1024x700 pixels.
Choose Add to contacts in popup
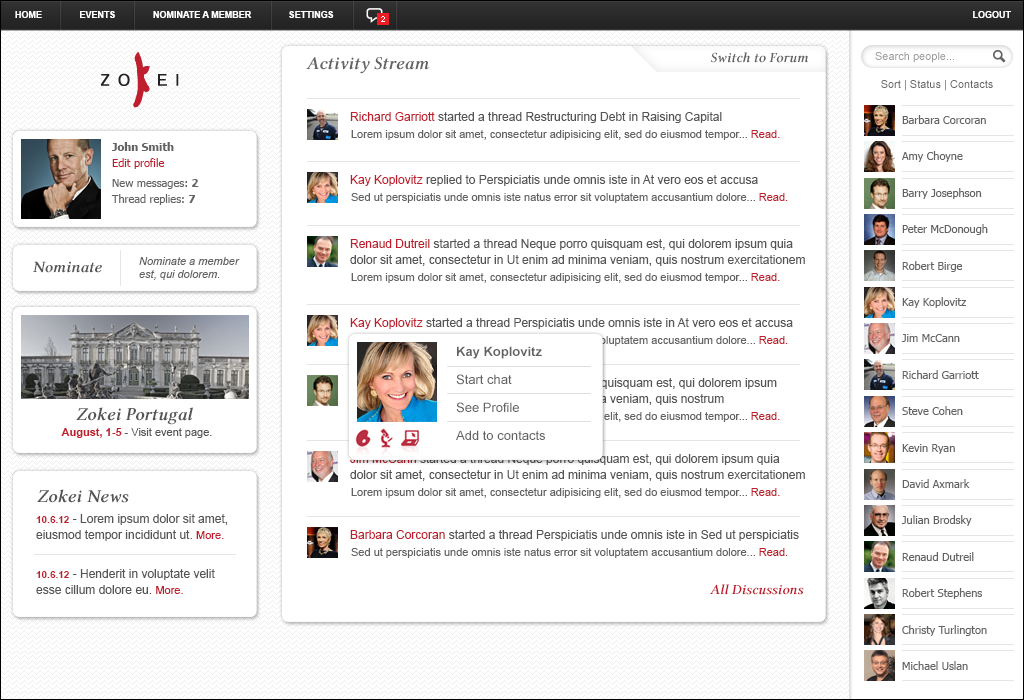tap(500, 436)
